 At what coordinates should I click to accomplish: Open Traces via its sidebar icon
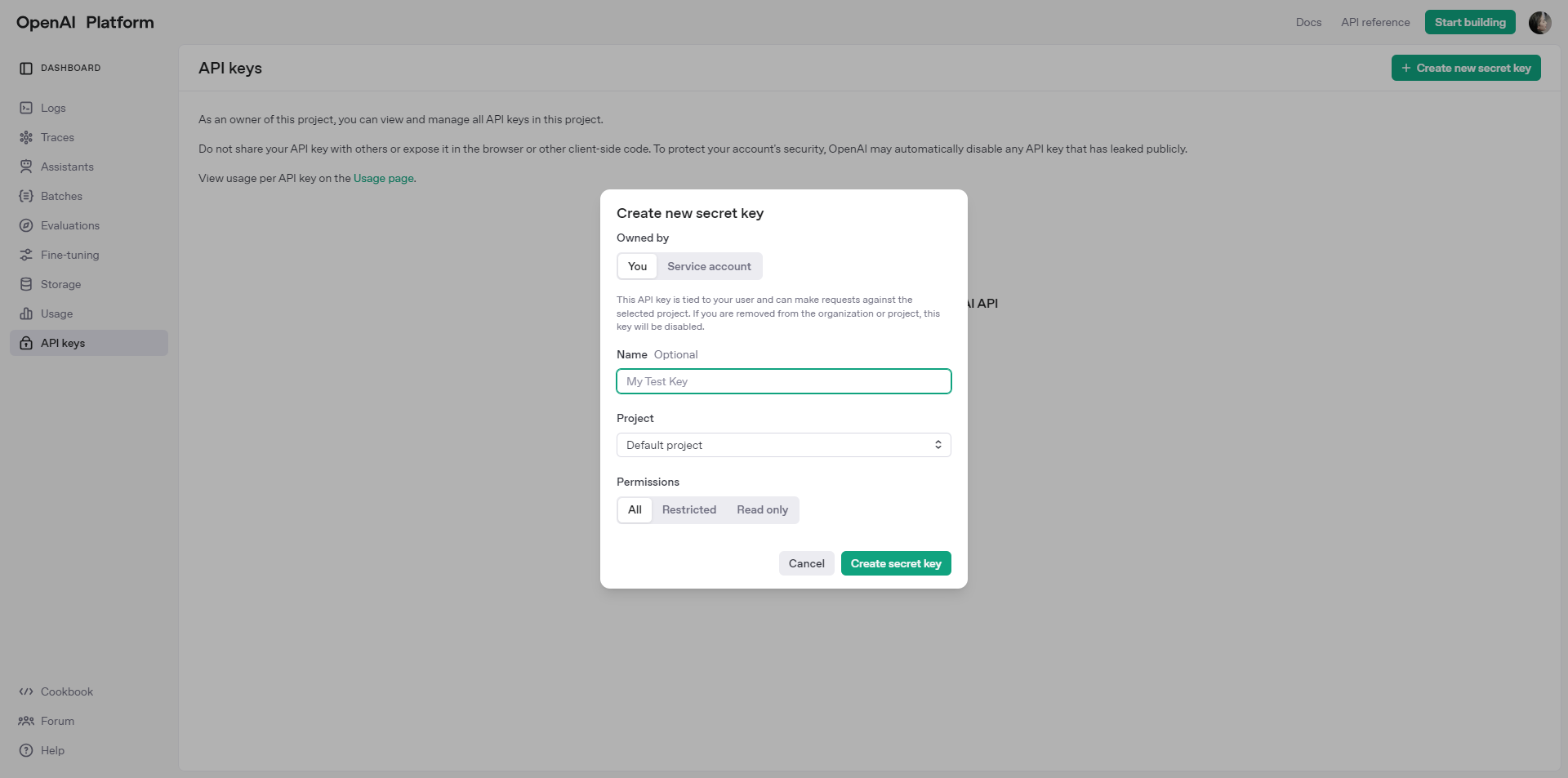tap(26, 137)
